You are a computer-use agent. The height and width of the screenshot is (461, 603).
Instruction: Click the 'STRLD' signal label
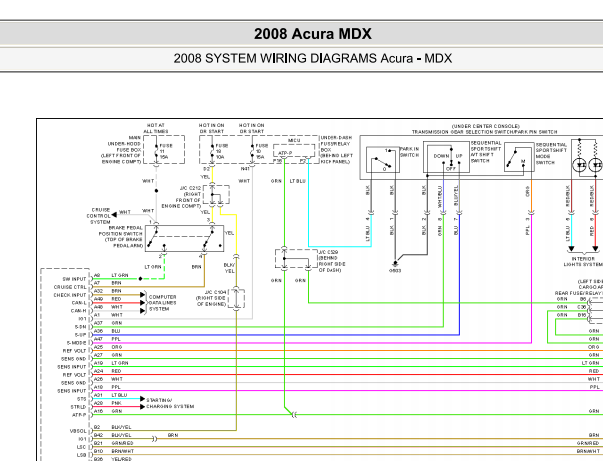click(78, 407)
